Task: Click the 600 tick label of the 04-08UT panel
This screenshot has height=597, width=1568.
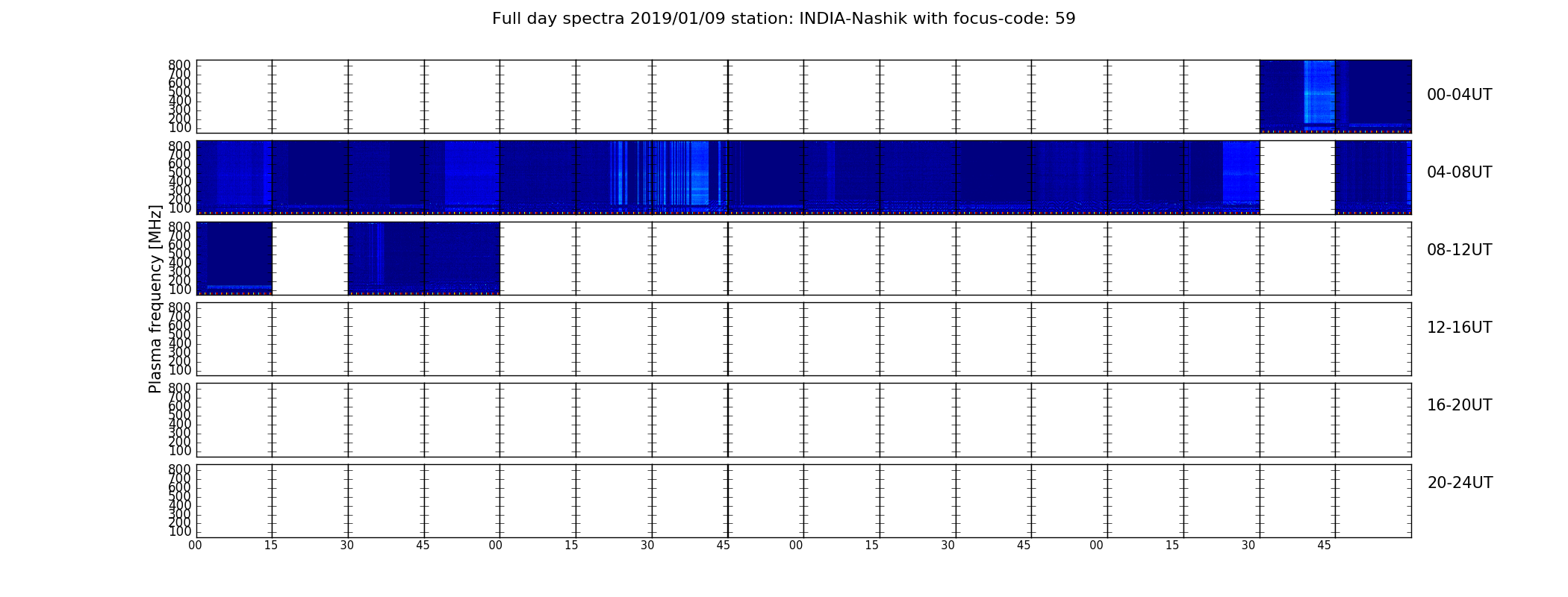Action: click(180, 164)
